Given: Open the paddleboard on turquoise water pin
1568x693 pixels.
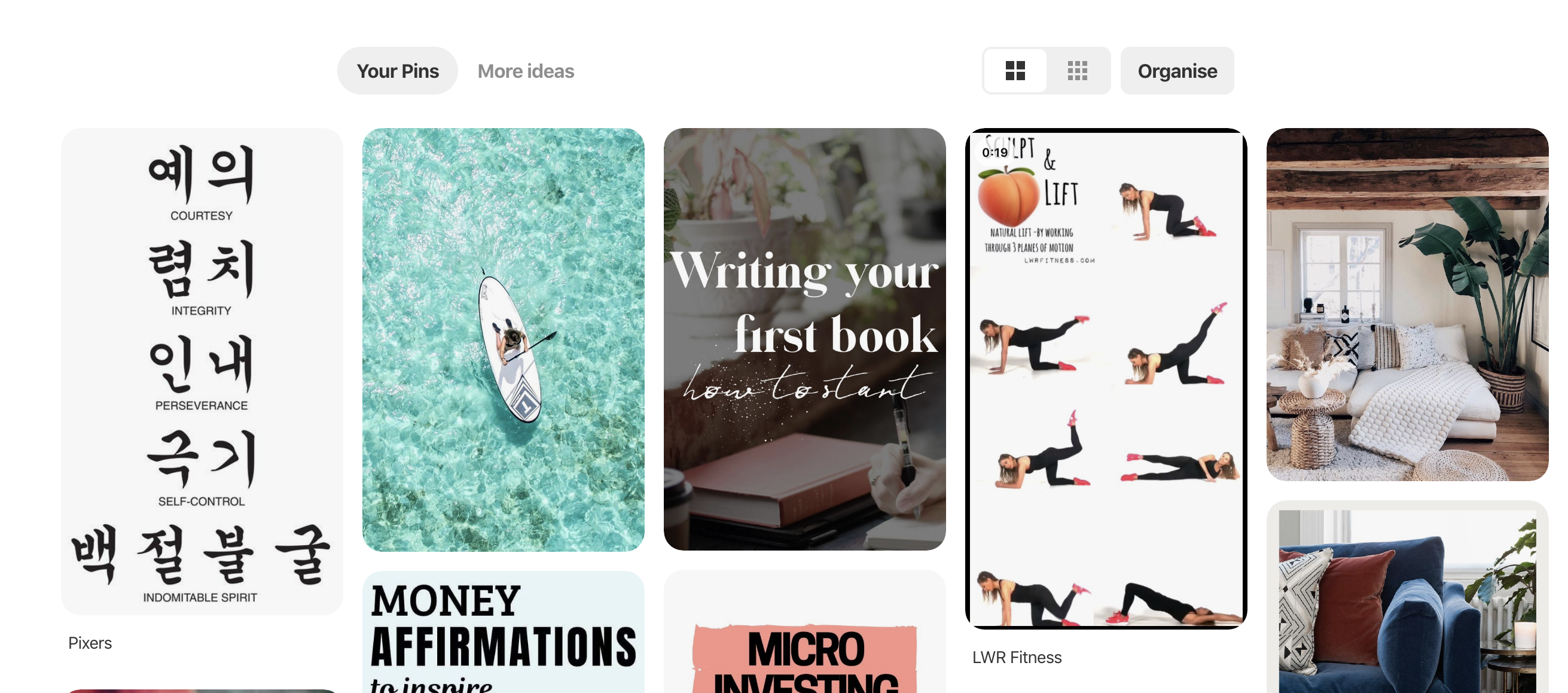Looking at the screenshot, I should 503,339.
